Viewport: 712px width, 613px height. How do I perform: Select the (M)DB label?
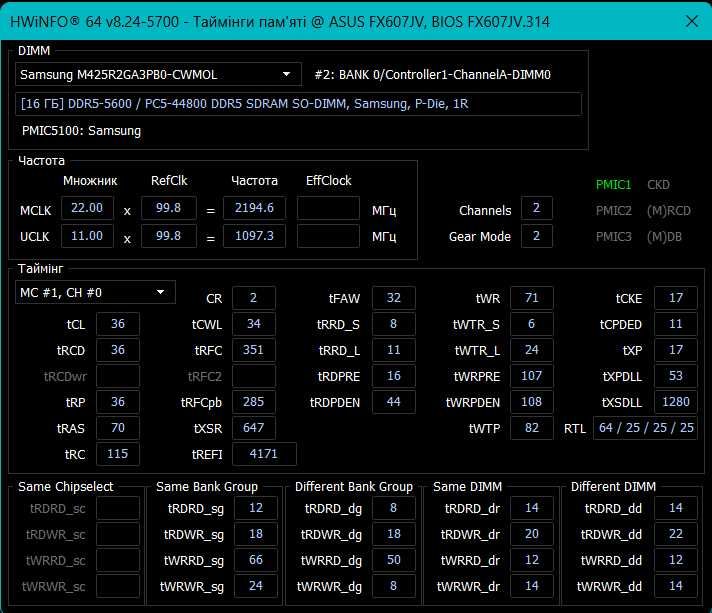(x=664, y=237)
